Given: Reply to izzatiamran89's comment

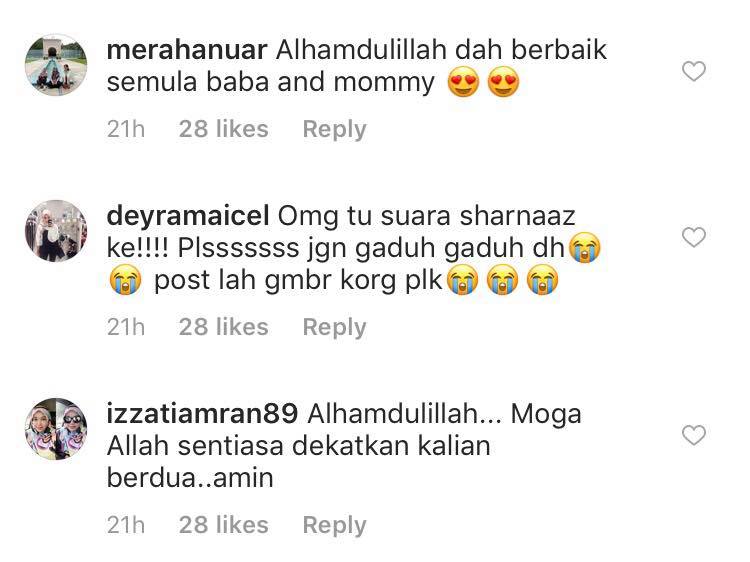Looking at the screenshot, I should [x=334, y=526].
